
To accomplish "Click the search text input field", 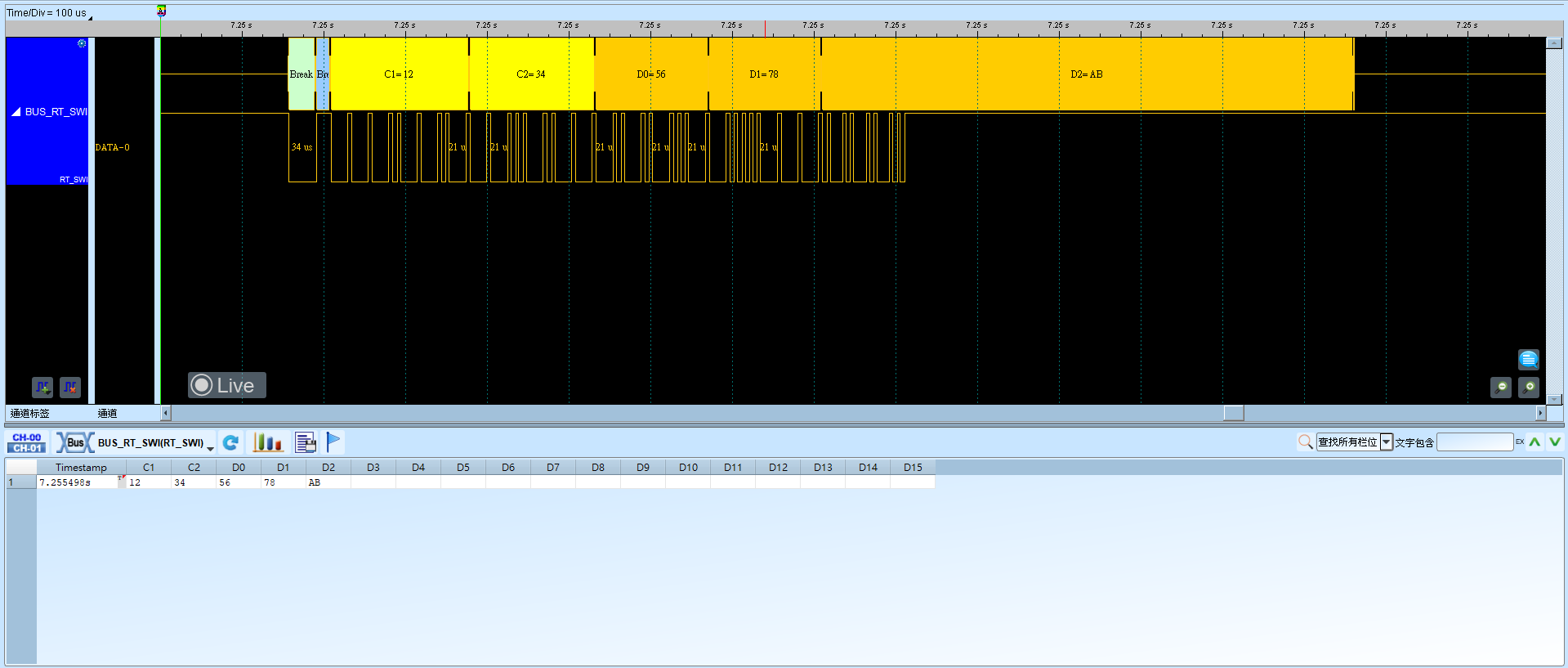I will 1475,442.
